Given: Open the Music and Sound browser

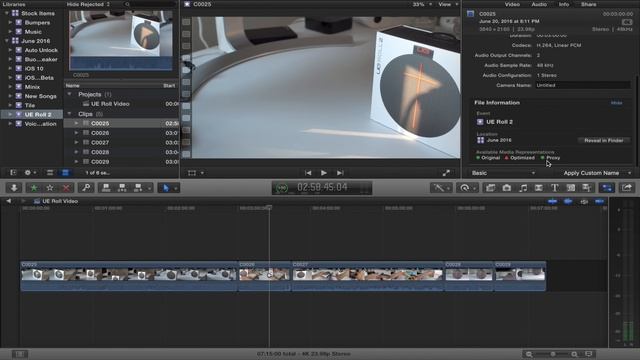Looking at the screenshot, I should 523,188.
